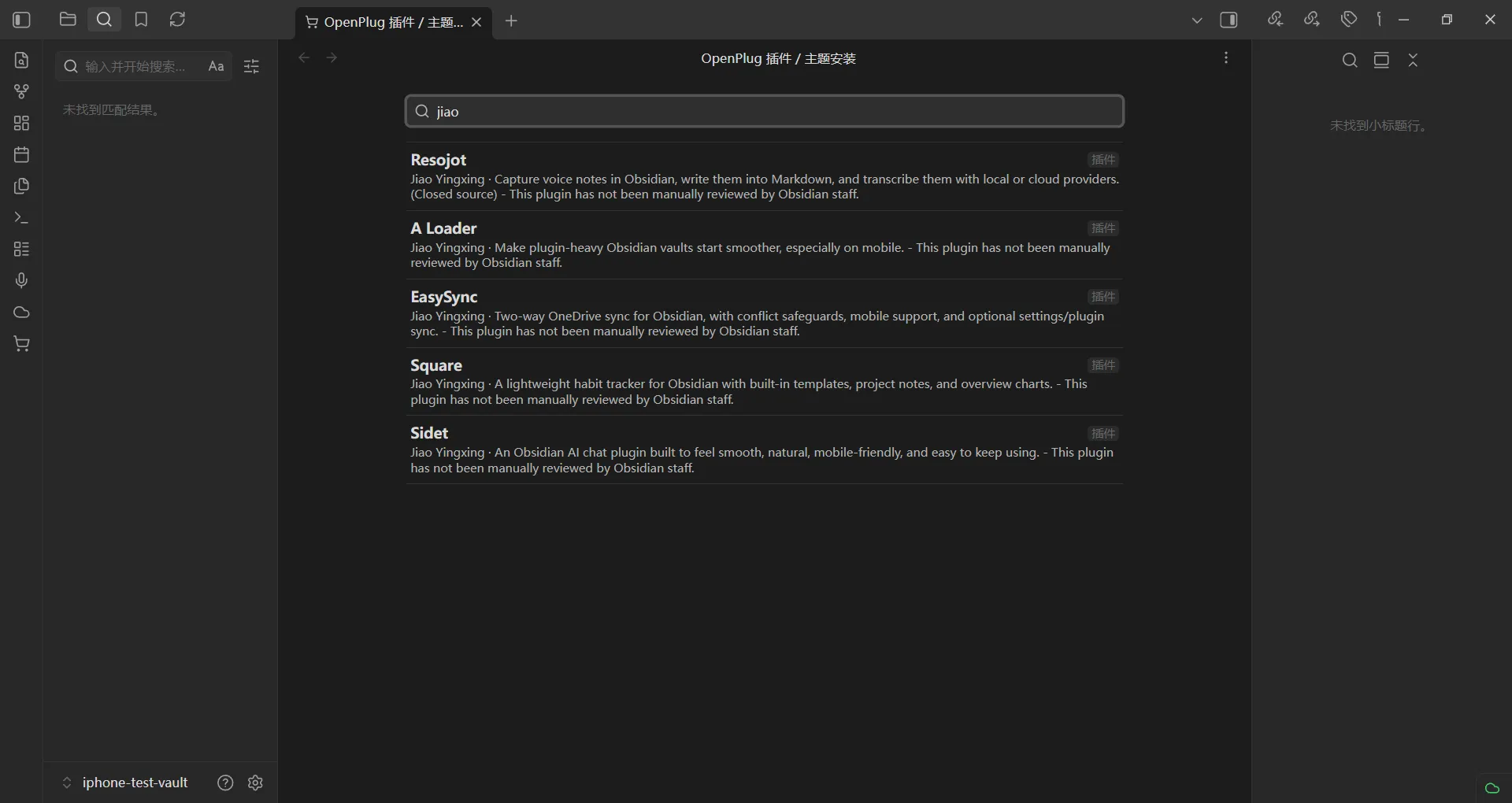Open the tab list dropdown chevron
Viewport: 1512px width, 803px height.
click(1197, 20)
